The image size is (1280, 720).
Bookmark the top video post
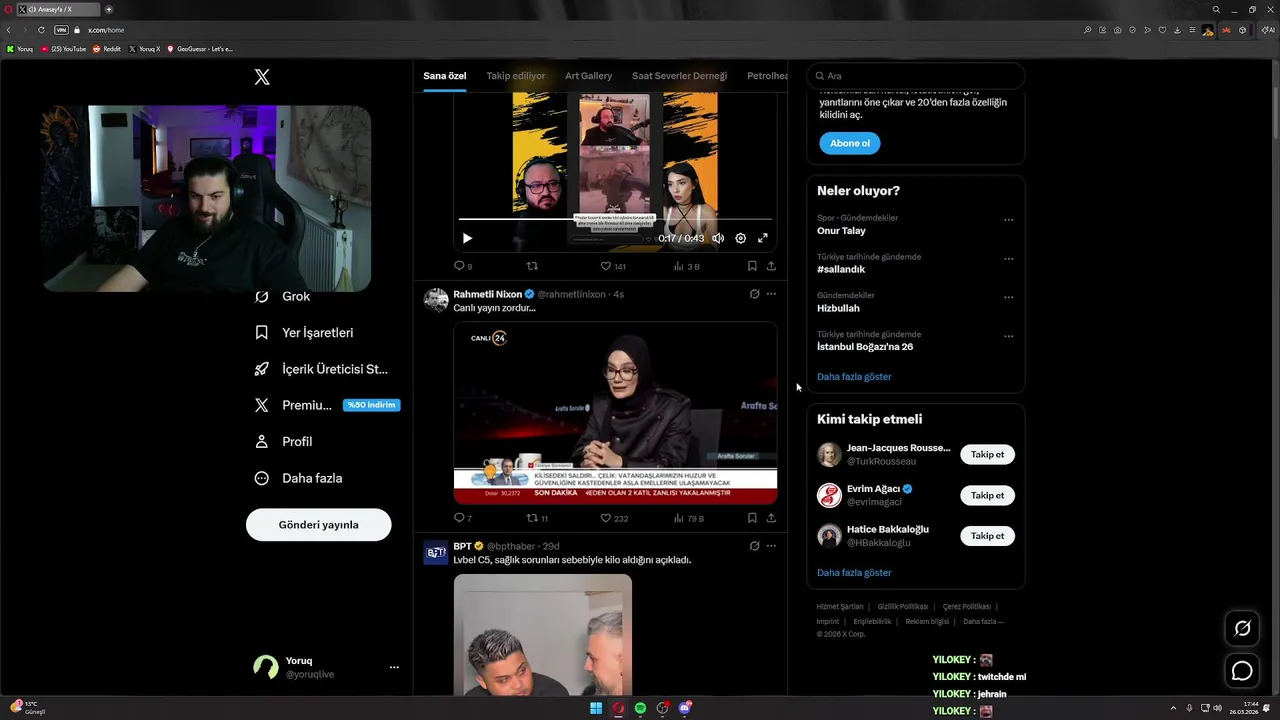[752, 266]
